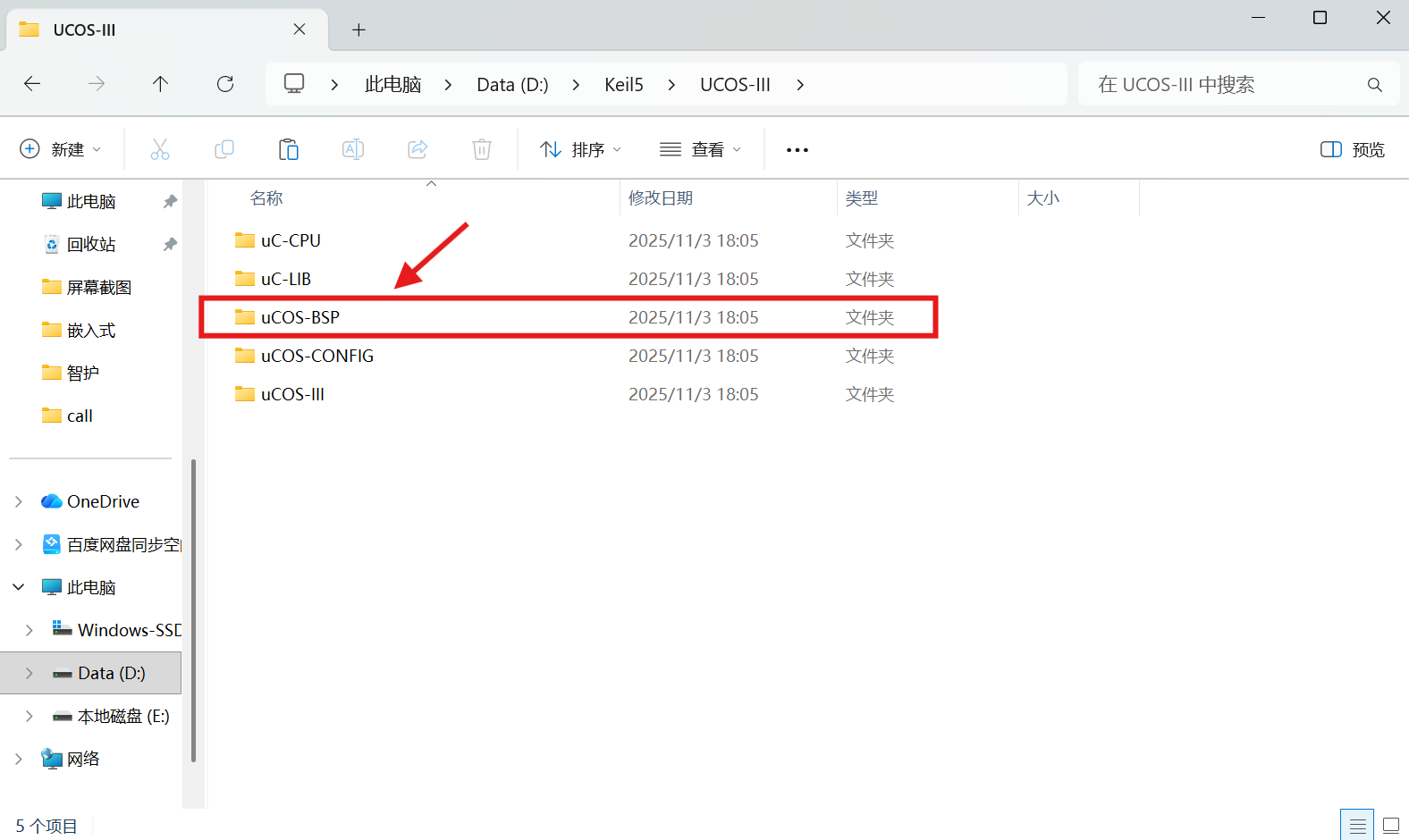
Task: Click the uCOS-III folder icon in file list
Action: tap(245, 393)
